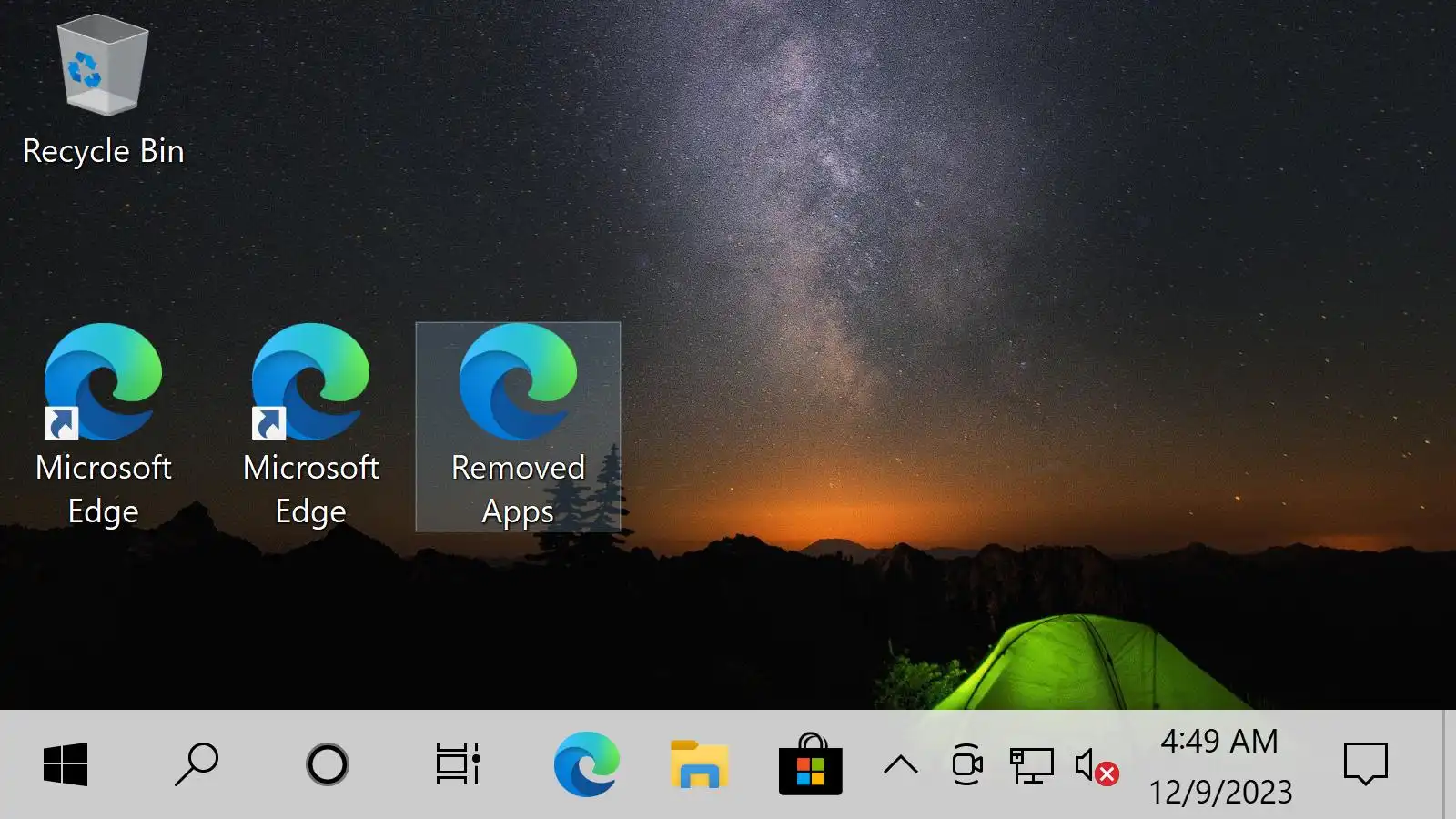Open the Action Center notifications icon
The height and width of the screenshot is (819, 1456).
pyautogui.click(x=1366, y=764)
